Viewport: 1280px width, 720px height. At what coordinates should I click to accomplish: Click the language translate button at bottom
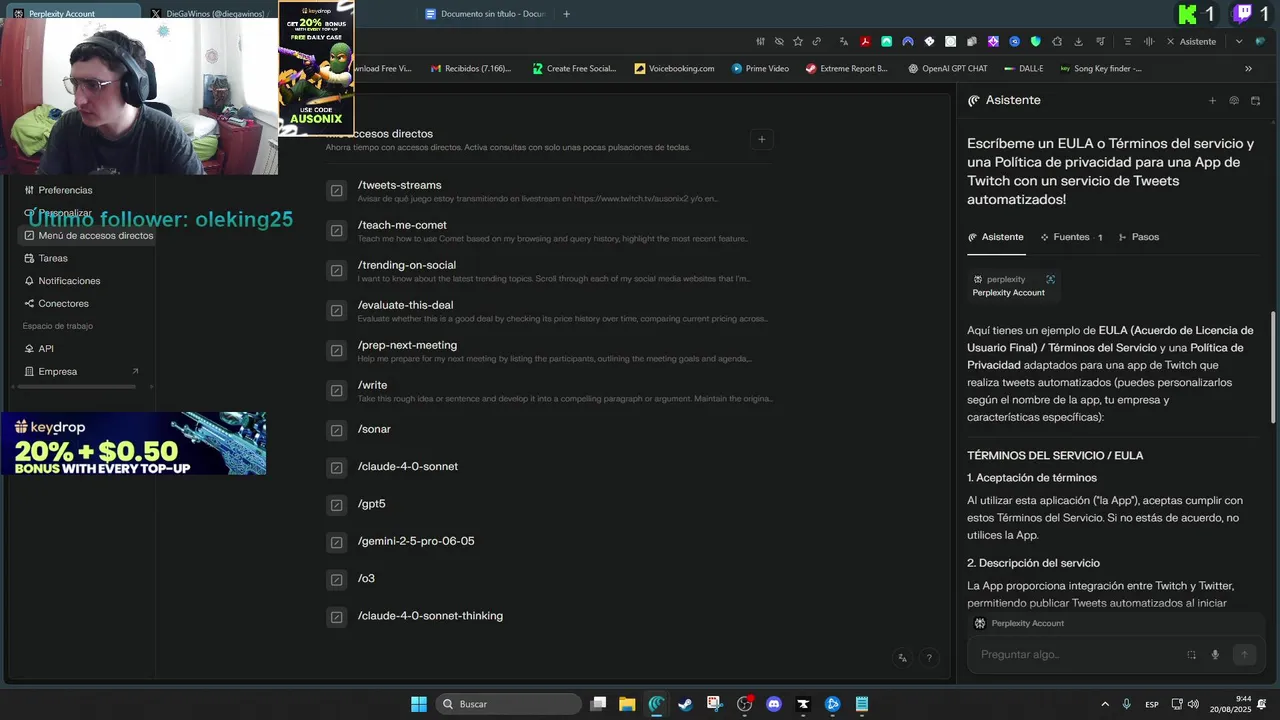(x=903, y=658)
